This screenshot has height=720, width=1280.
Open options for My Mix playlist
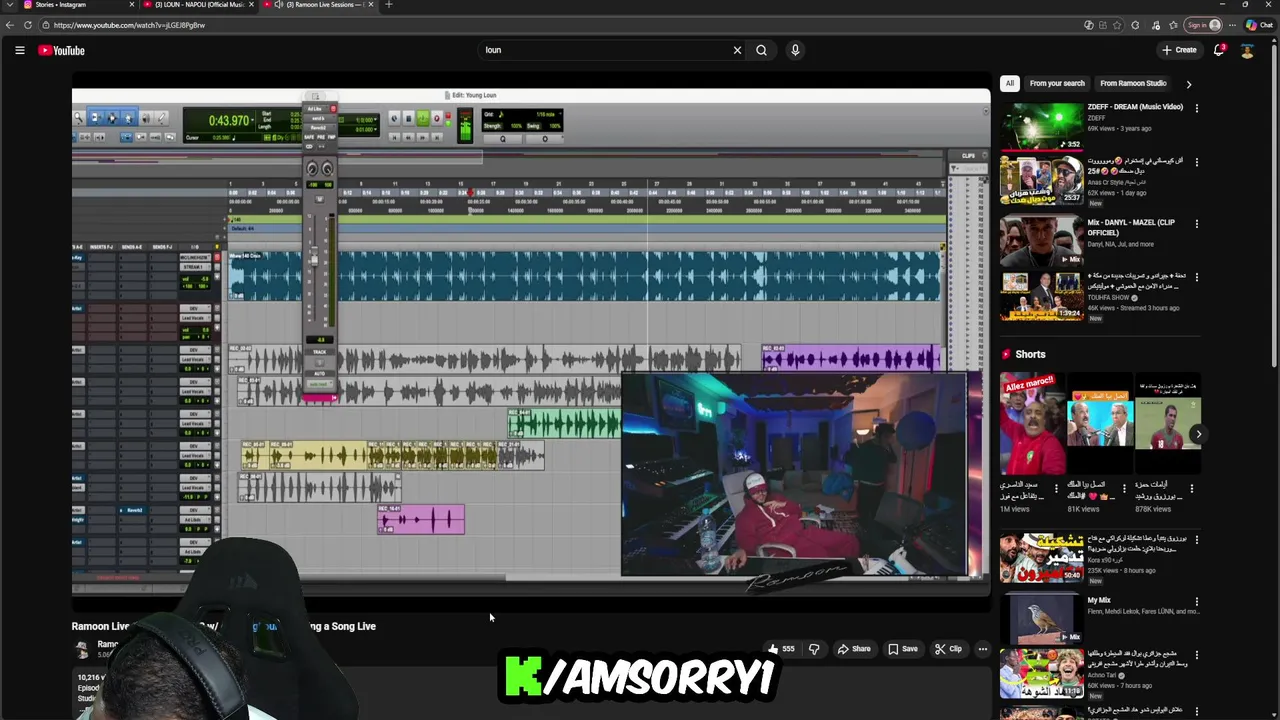click(1197, 602)
